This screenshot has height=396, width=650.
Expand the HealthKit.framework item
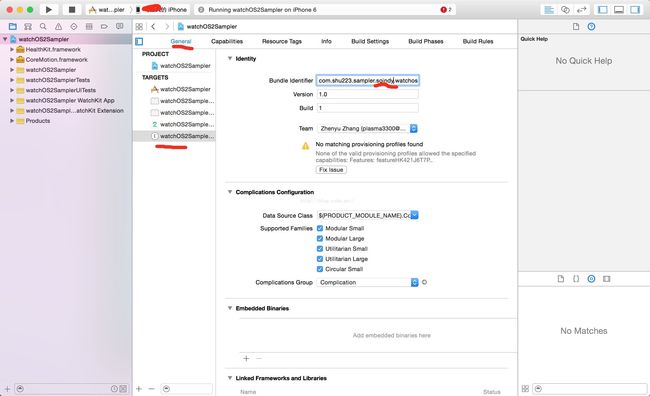click(12, 49)
